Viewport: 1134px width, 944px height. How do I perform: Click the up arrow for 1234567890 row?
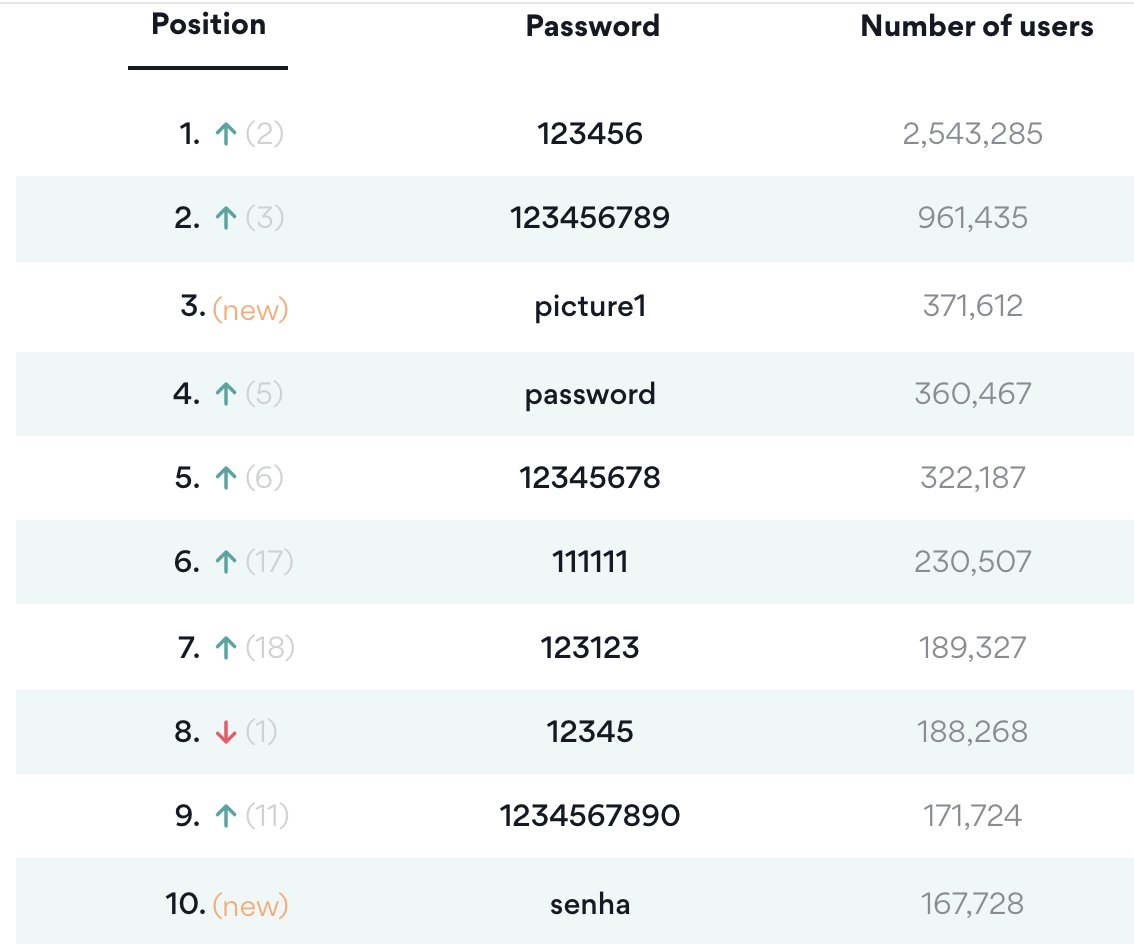[x=226, y=816]
